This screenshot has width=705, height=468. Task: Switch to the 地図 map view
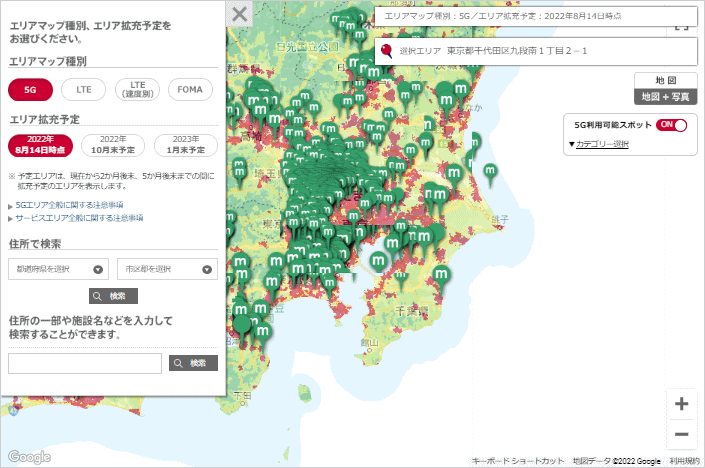click(665, 80)
